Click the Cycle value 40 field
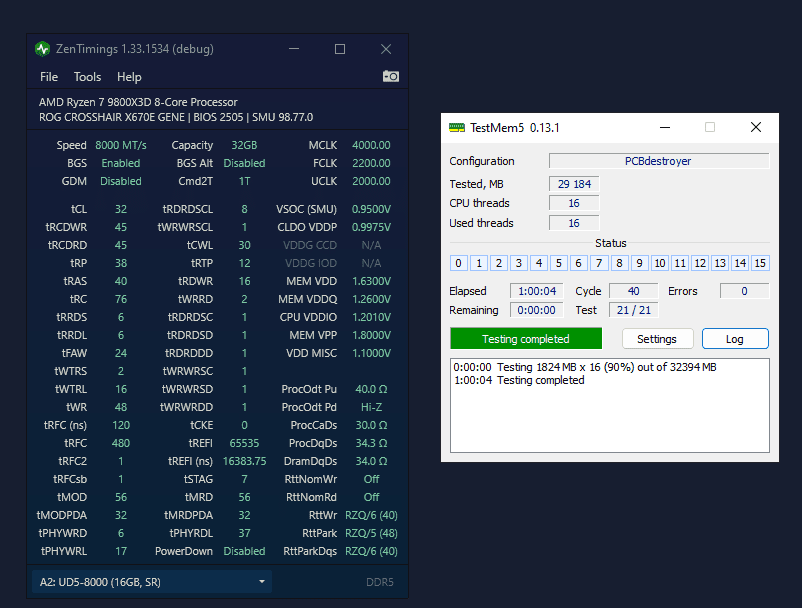 pos(634,291)
